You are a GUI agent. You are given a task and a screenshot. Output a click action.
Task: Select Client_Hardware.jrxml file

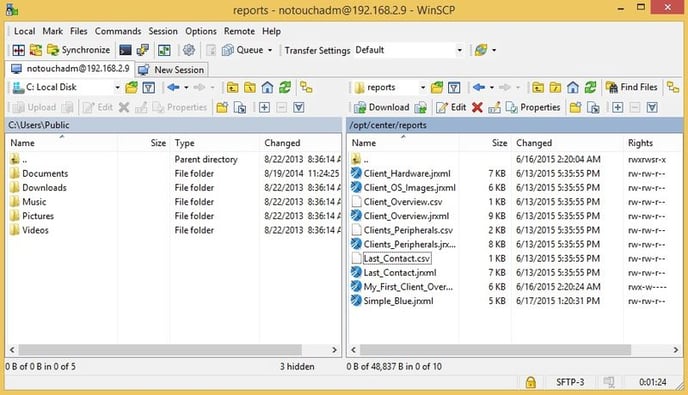407,173
